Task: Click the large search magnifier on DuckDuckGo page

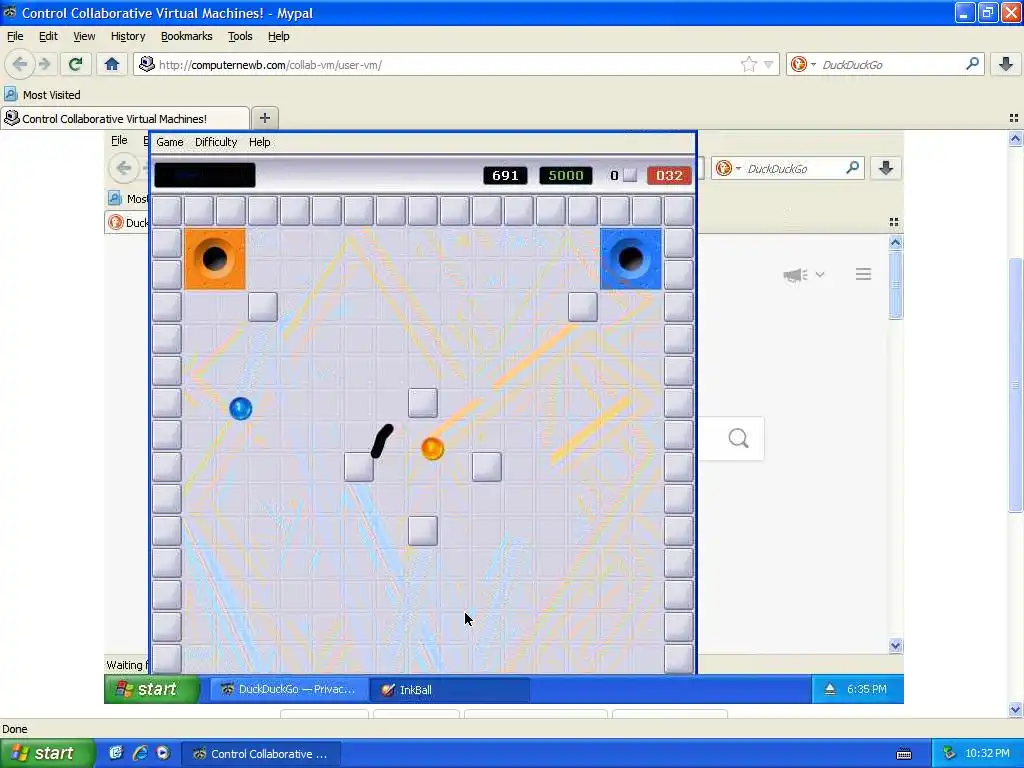Action: (738, 438)
